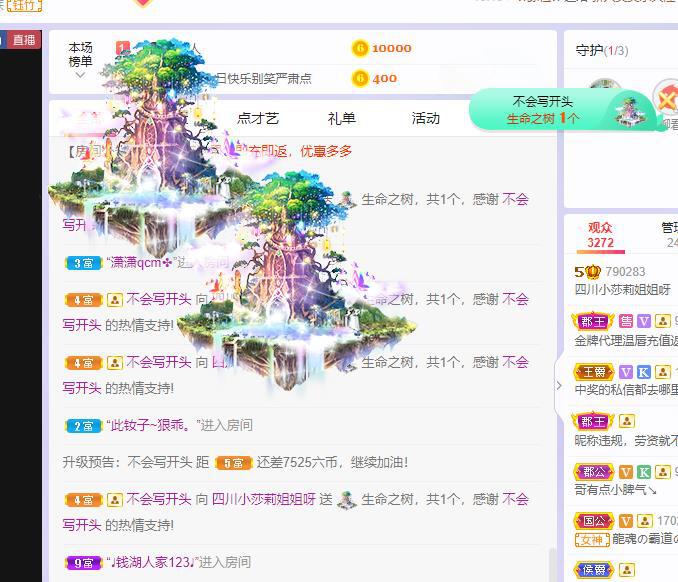Open the viewer named 昵称违规，劳资就不
Screen dimensions: 678x582
[x=626, y=441]
